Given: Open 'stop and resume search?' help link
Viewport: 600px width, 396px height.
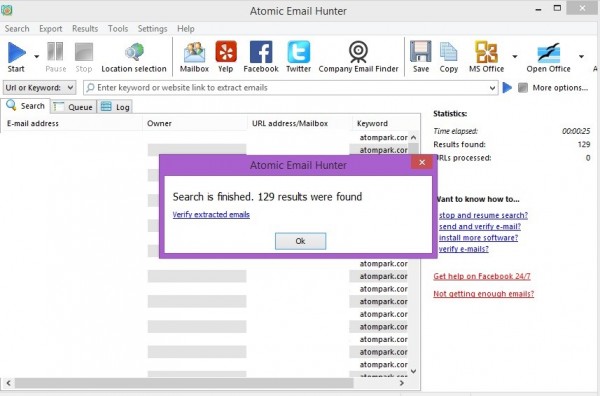Looking at the screenshot, I should point(483,215).
